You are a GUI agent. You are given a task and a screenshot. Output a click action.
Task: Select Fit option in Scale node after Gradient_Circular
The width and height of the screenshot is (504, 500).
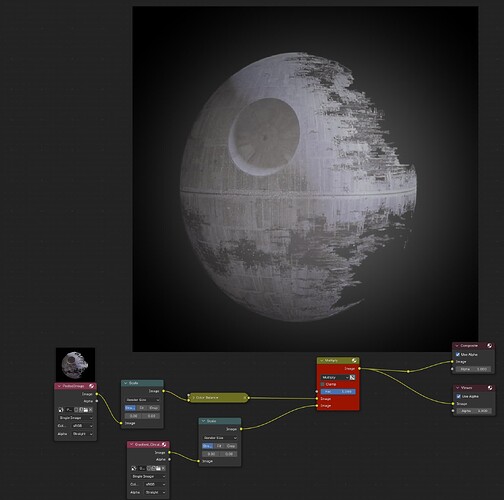pyautogui.click(x=219, y=446)
